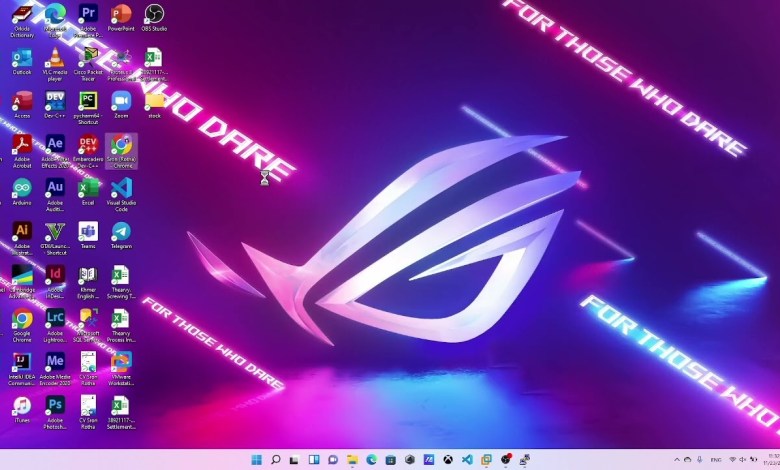780x470 pixels.
Task: Open Visual Studio Code from taskbar
Action: click(467, 460)
